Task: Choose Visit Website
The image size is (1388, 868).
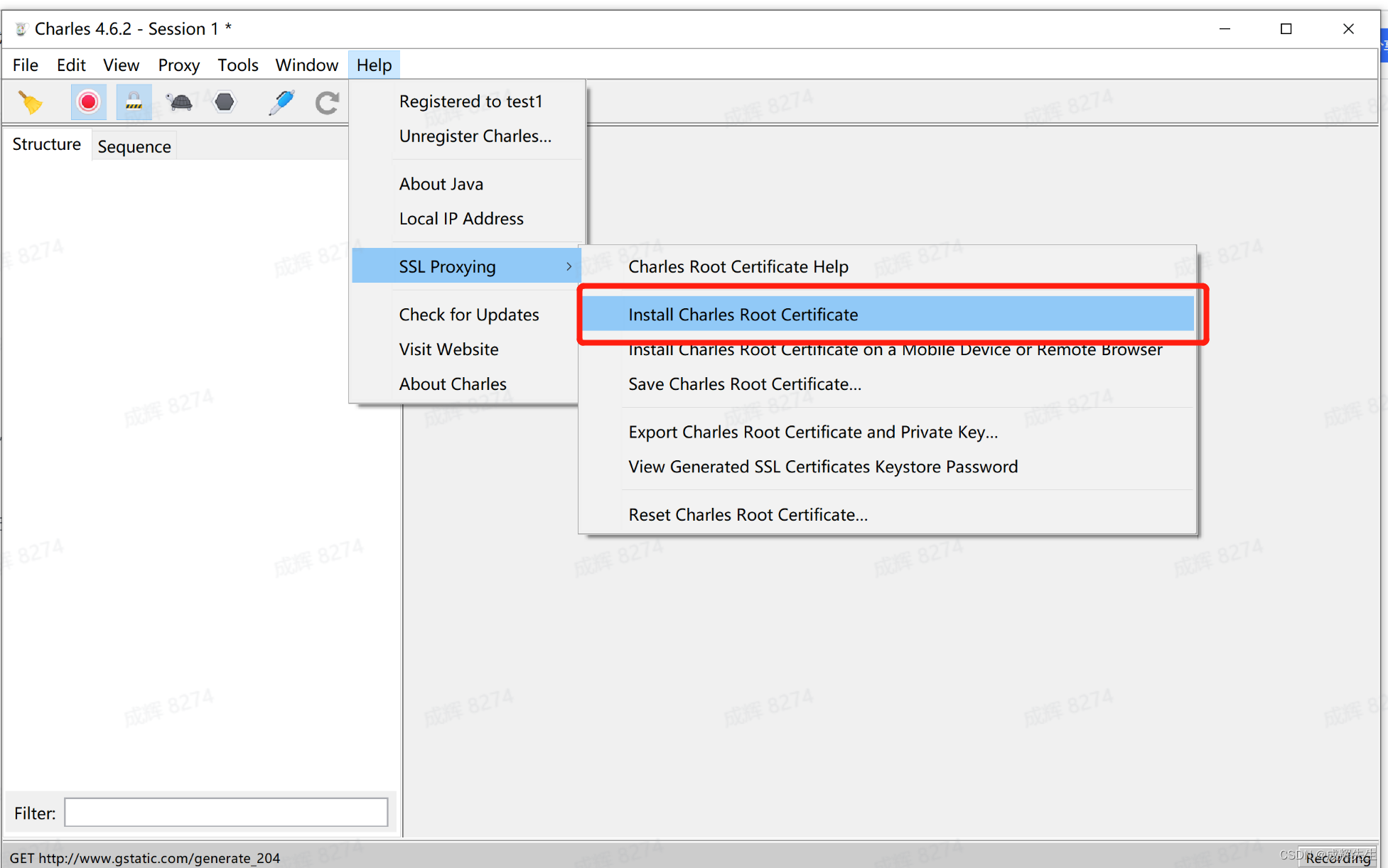Action: [466, 349]
